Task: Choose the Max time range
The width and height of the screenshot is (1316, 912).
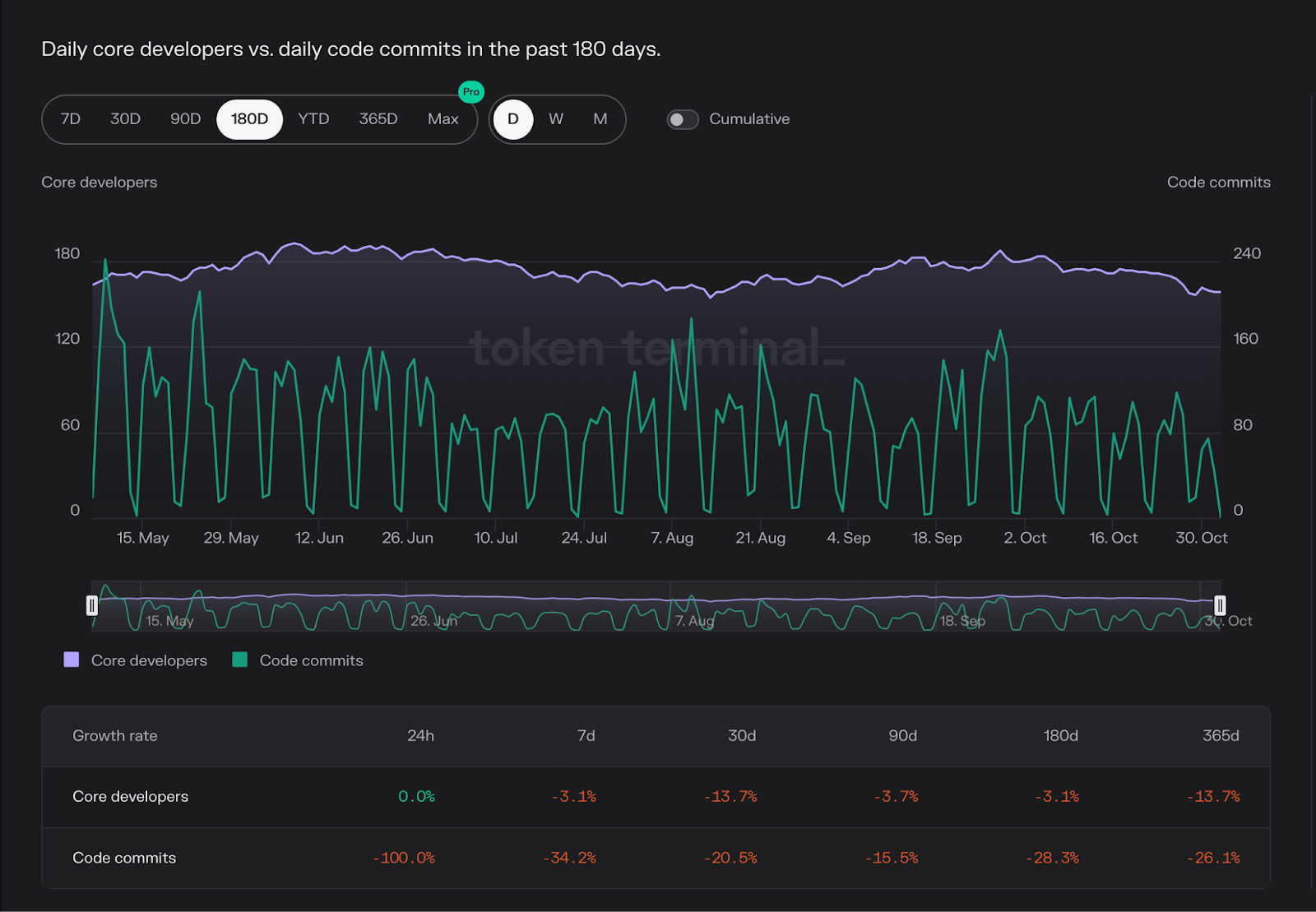Action: (443, 119)
